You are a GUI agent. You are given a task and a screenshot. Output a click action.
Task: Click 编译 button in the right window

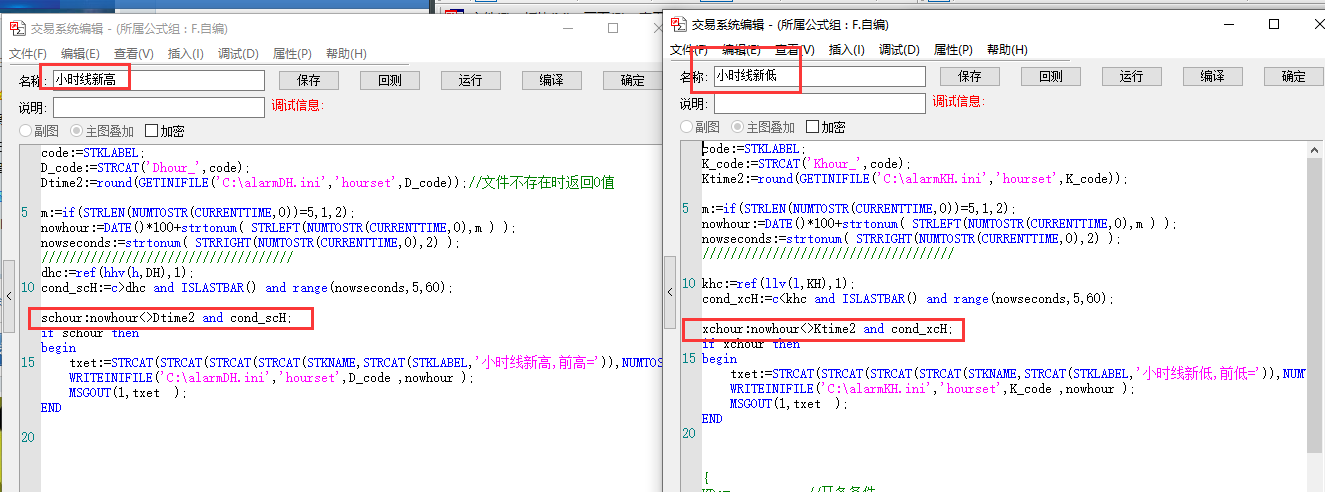pyautogui.click(x=1212, y=76)
